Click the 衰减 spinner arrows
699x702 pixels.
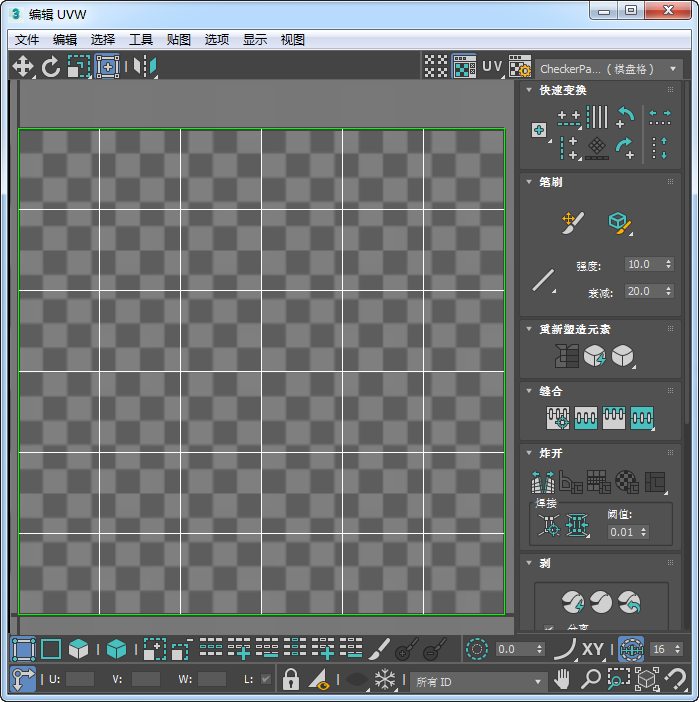point(668,291)
